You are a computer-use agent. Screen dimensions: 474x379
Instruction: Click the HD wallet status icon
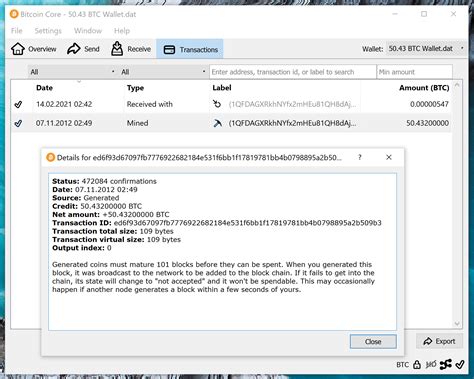pos(431,365)
